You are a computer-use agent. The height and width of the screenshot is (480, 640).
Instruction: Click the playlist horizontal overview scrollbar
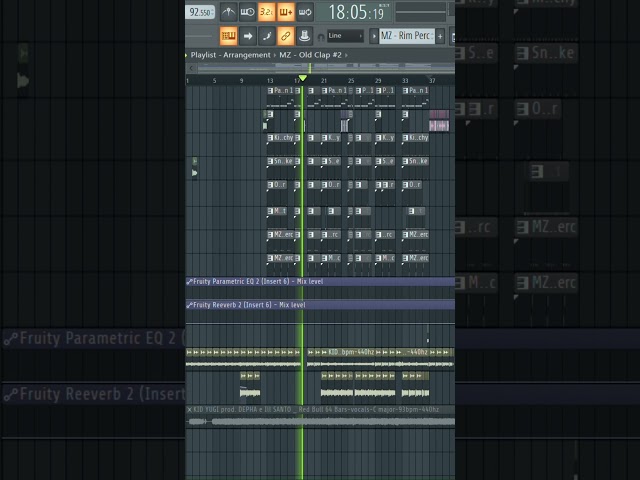coord(326,68)
